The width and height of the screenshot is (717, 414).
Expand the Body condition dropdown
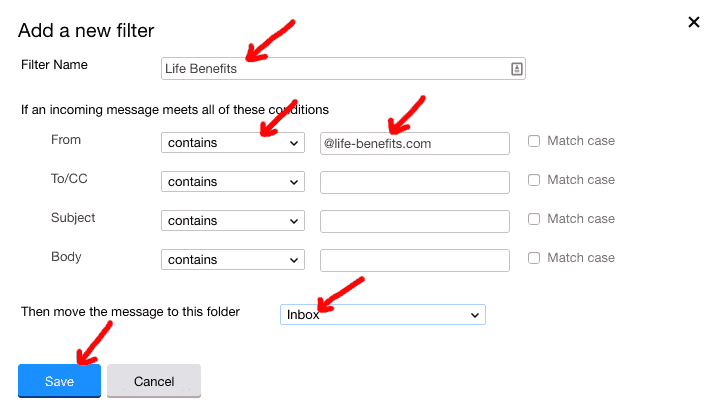pyautogui.click(x=233, y=259)
